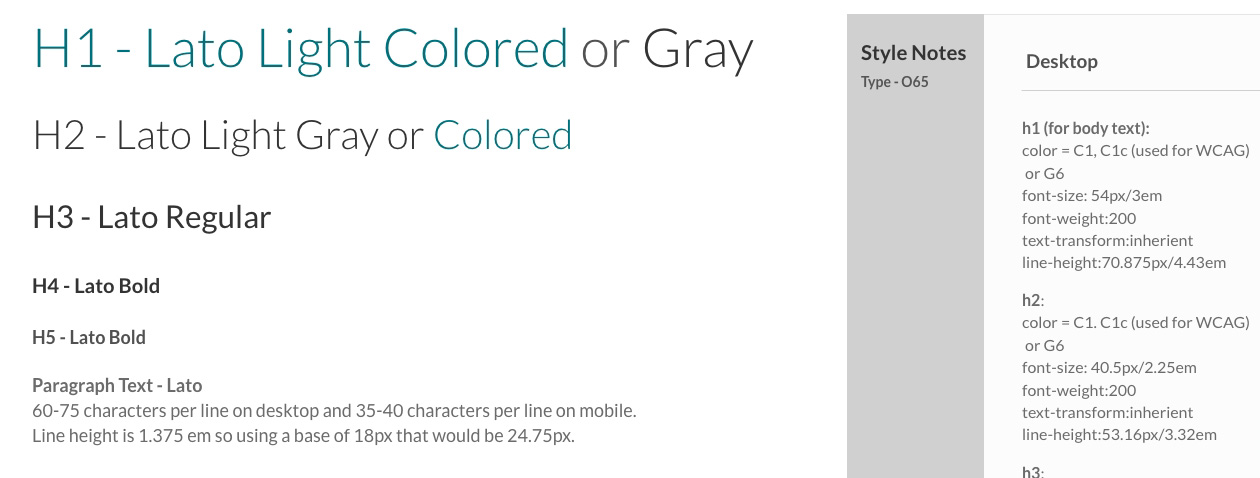Click the "Style Notes" sidebar heading
This screenshot has height=478, width=1260.
coord(913,53)
